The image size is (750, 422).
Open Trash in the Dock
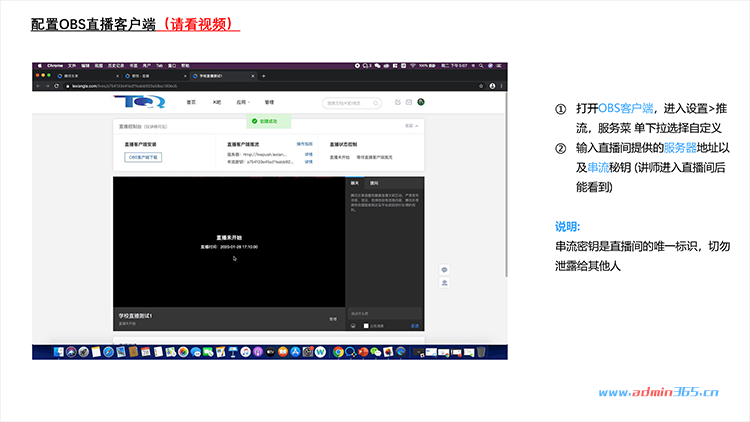[481, 352]
